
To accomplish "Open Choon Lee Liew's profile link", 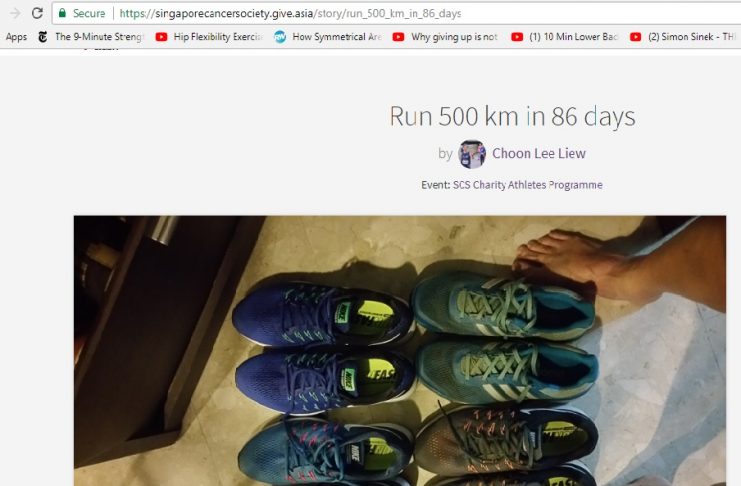I will point(539,154).
